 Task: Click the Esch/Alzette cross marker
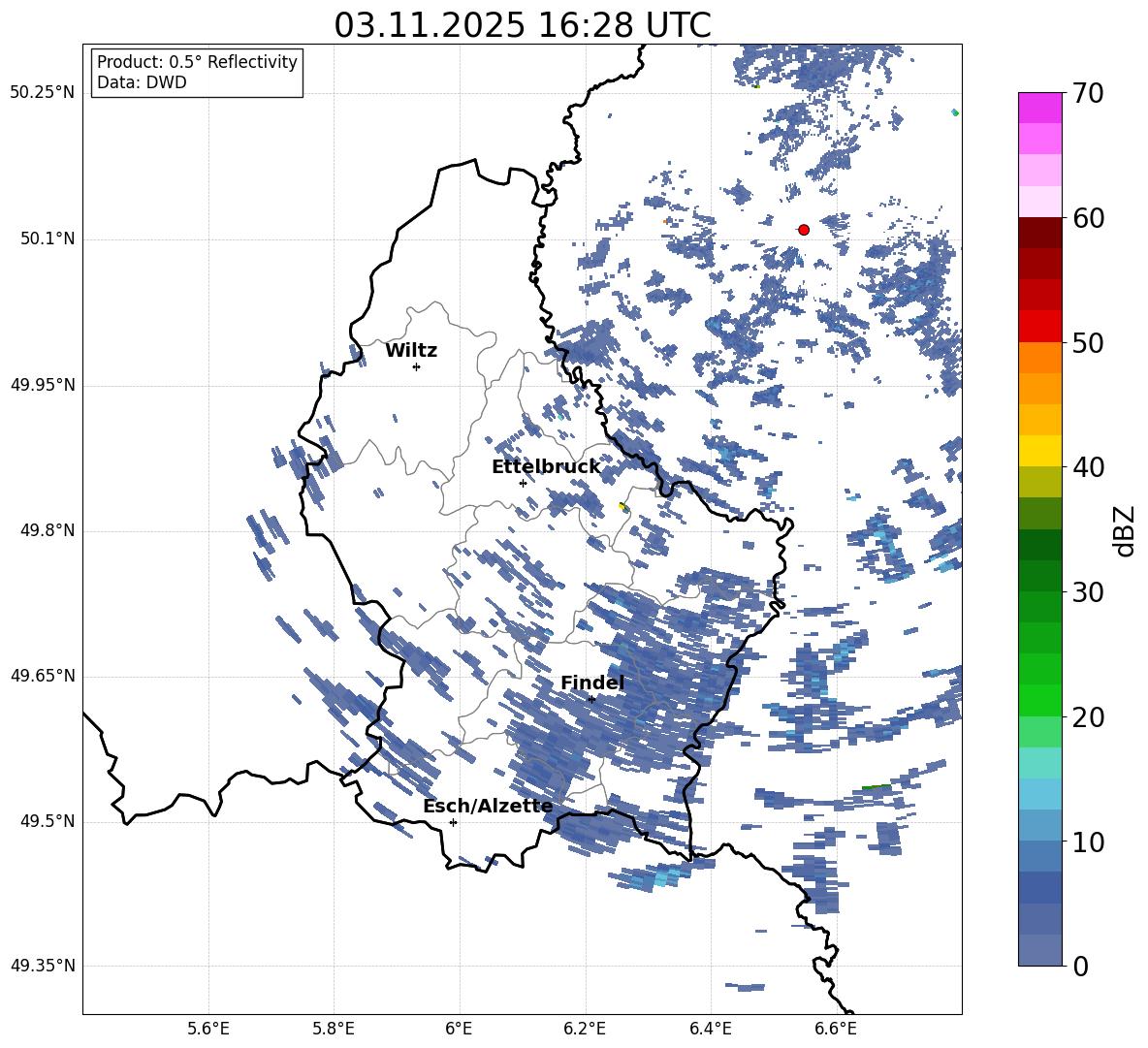coord(453,822)
